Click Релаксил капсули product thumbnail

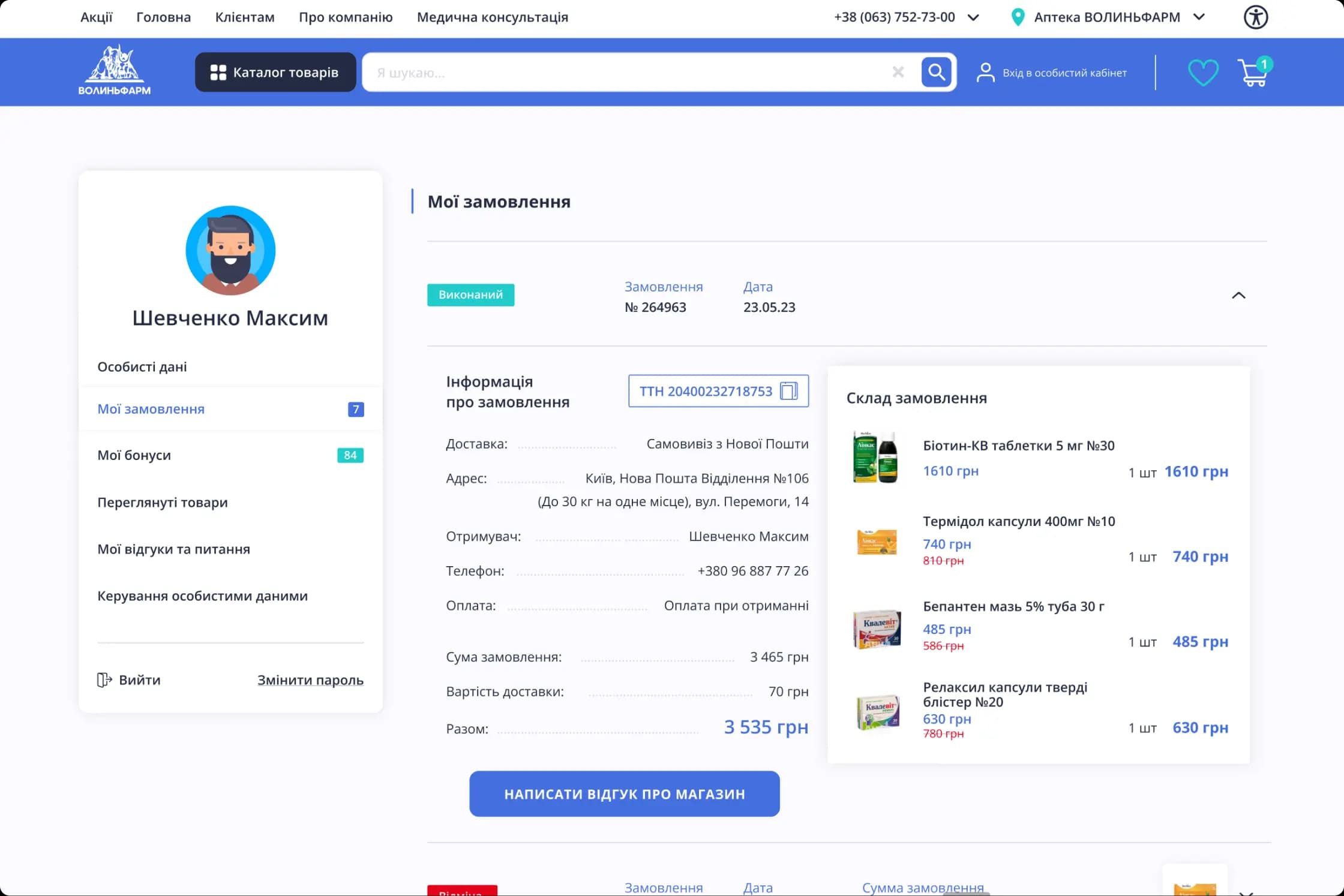tap(878, 712)
